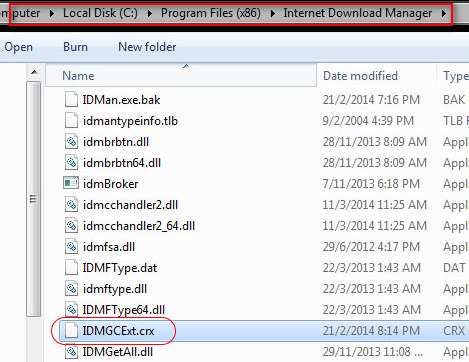
Task: Select the file named idmftype.dll
Action: click(115, 289)
